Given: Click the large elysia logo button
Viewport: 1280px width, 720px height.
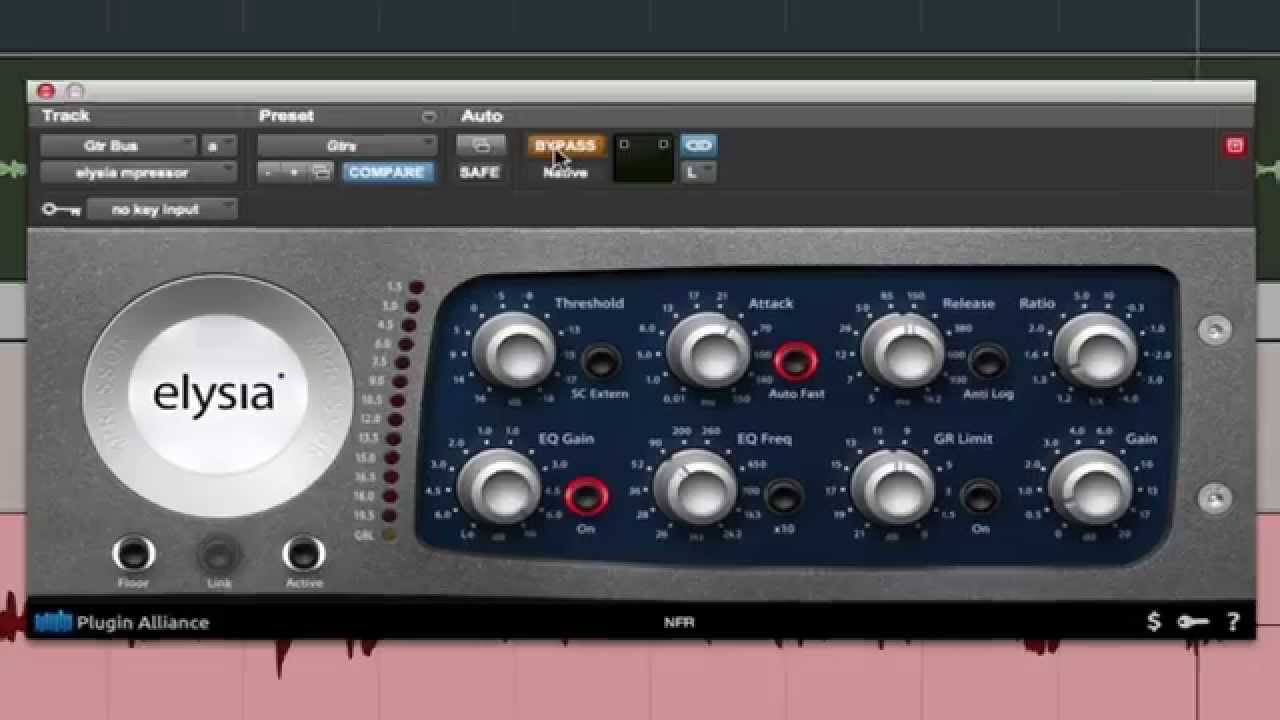Looking at the screenshot, I should coord(217,395).
